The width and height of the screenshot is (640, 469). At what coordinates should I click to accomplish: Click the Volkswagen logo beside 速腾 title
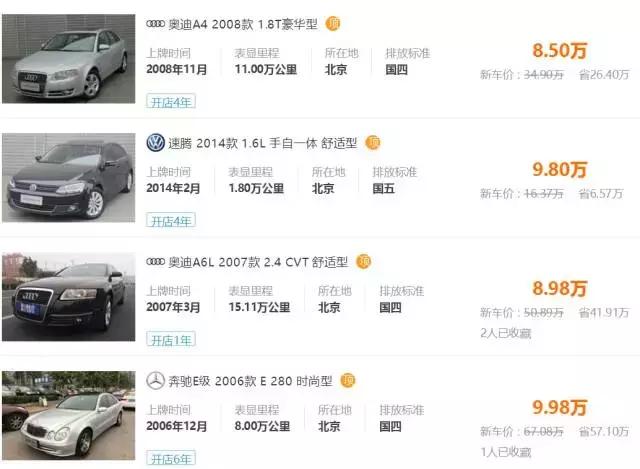point(155,143)
